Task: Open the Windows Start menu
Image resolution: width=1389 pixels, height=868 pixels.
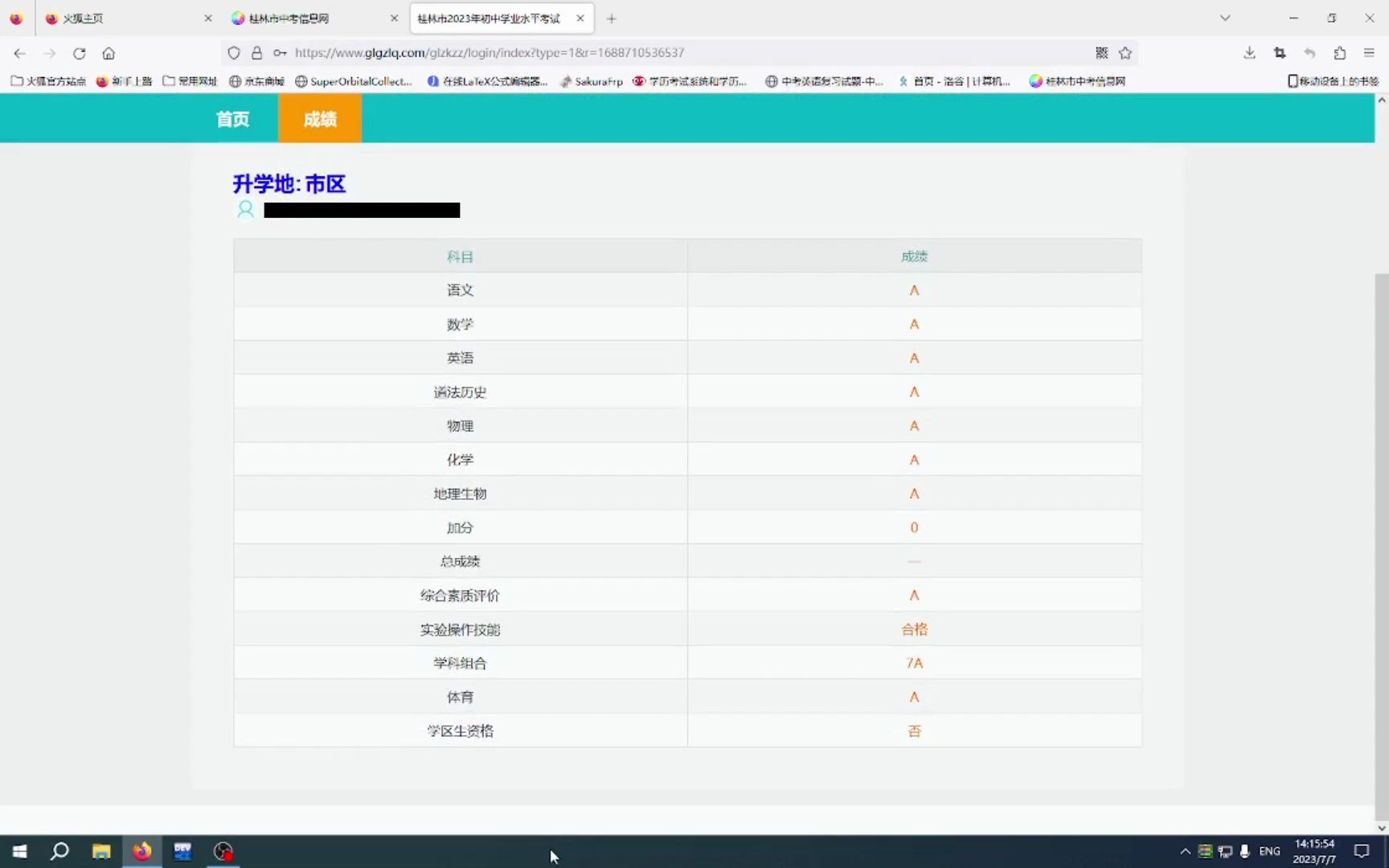Action: coord(20,851)
